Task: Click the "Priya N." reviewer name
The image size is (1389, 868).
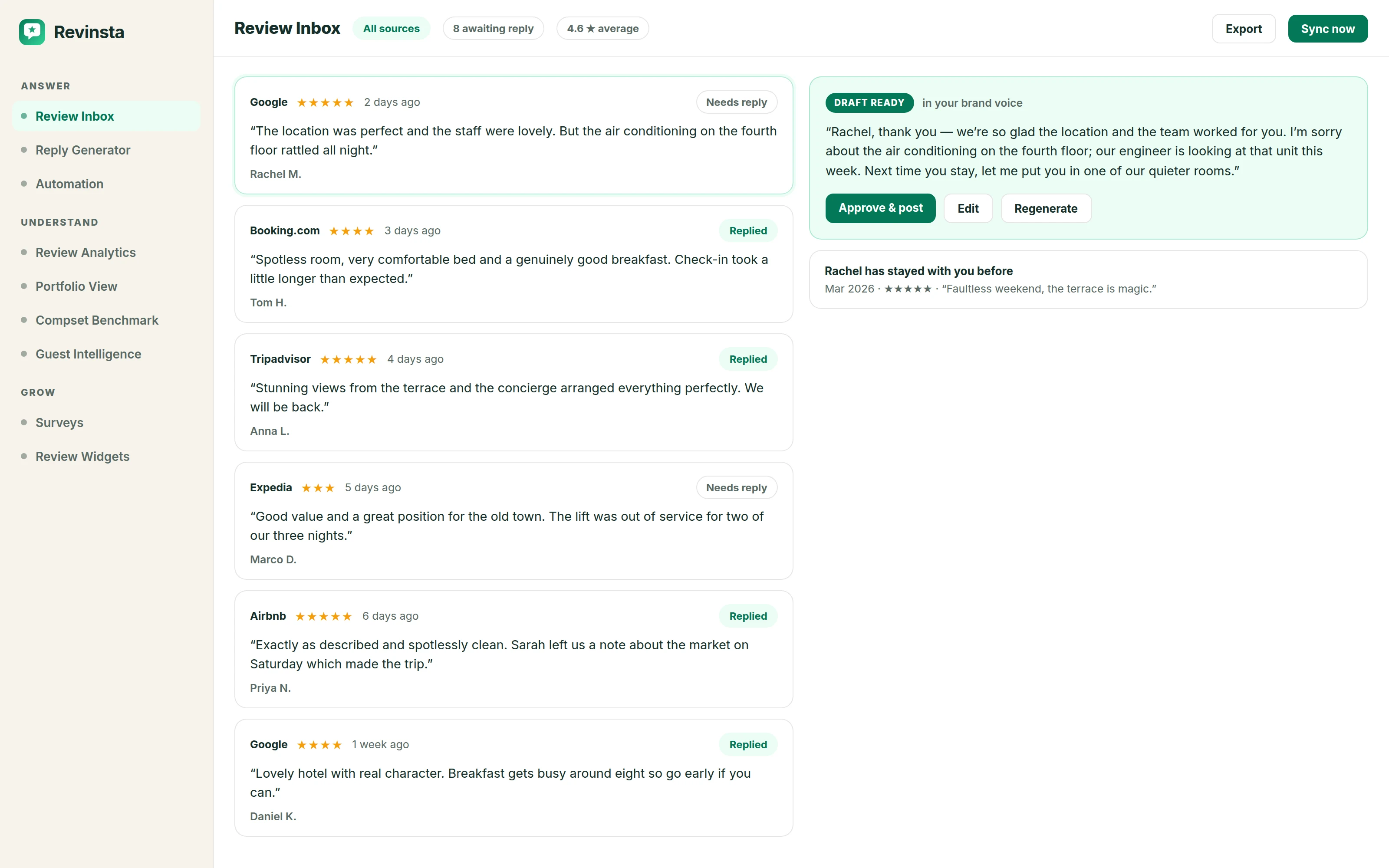Action: coord(270,688)
